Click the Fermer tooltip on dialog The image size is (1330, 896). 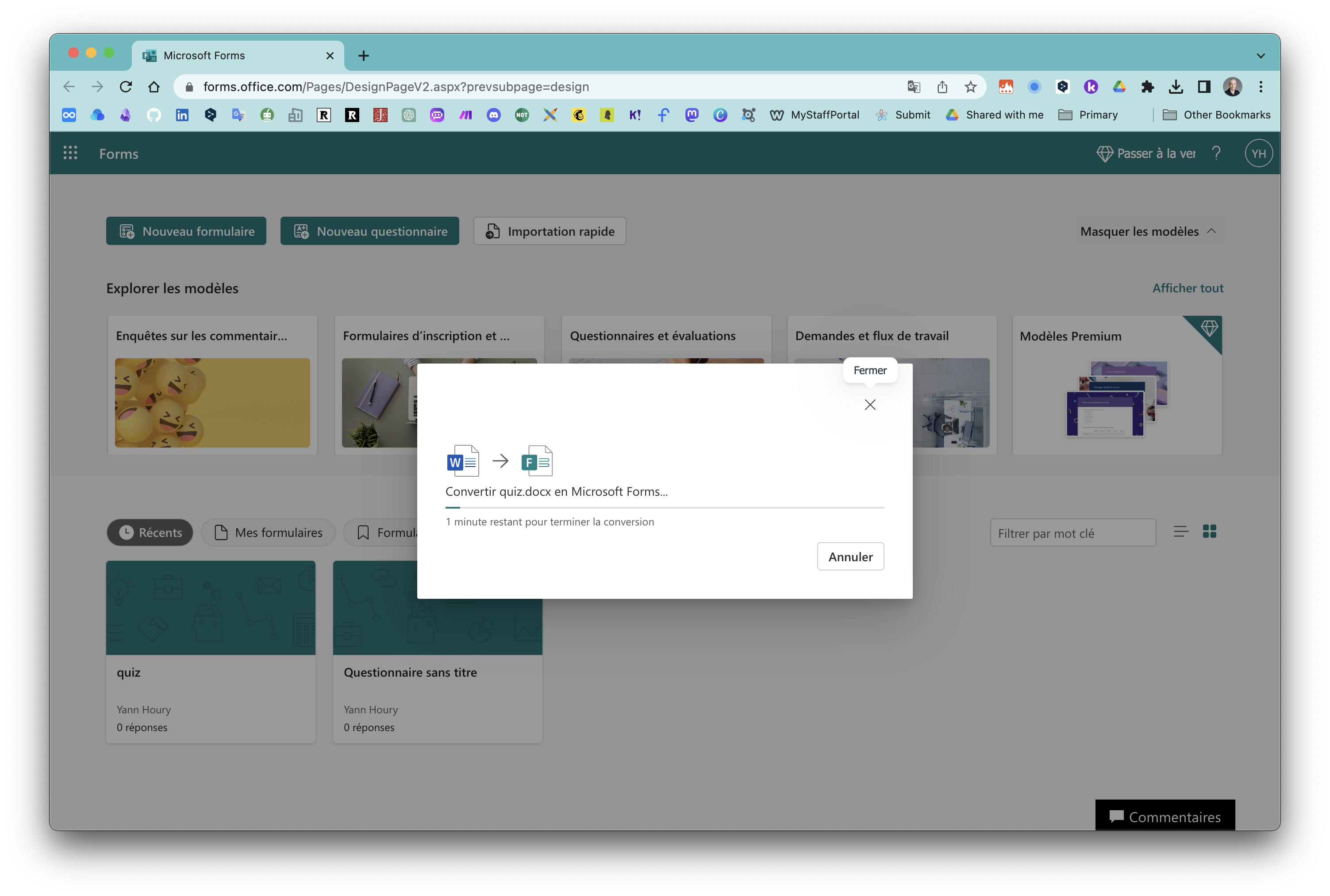869,370
